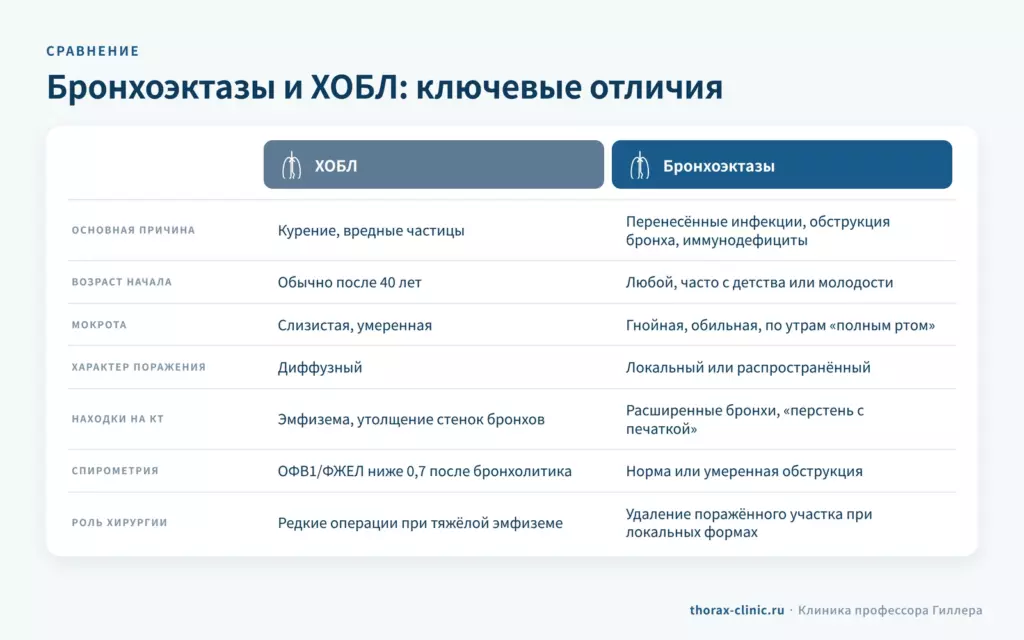1024x640 pixels.
Task: Click the cell 'Редкие операции при тяжёлой эмфиземе'
Action: click(x=420, y=523)
